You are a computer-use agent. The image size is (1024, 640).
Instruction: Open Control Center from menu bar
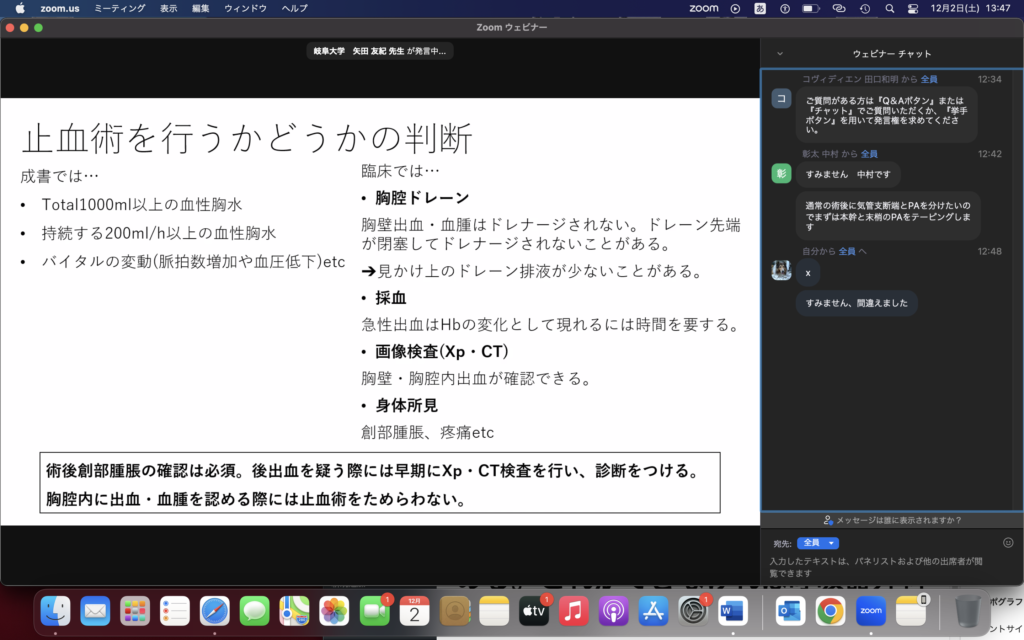click(x=911, y=8)
